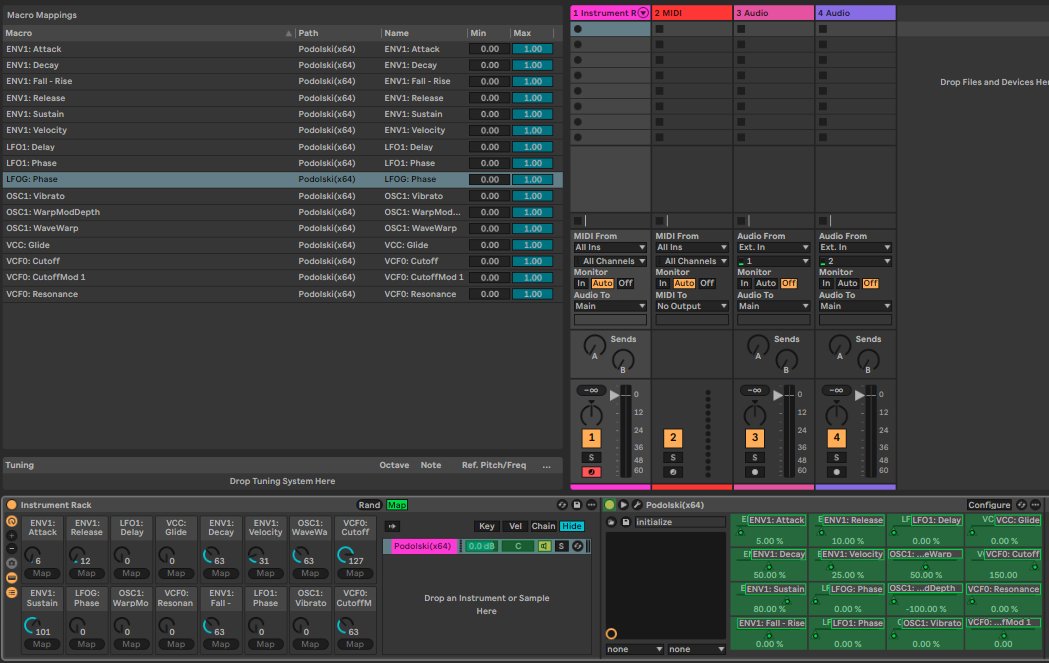1049x663 pixels.
Task: Show or hide macro controls icon
Action: pyautogui.click(x=11, y=521)
